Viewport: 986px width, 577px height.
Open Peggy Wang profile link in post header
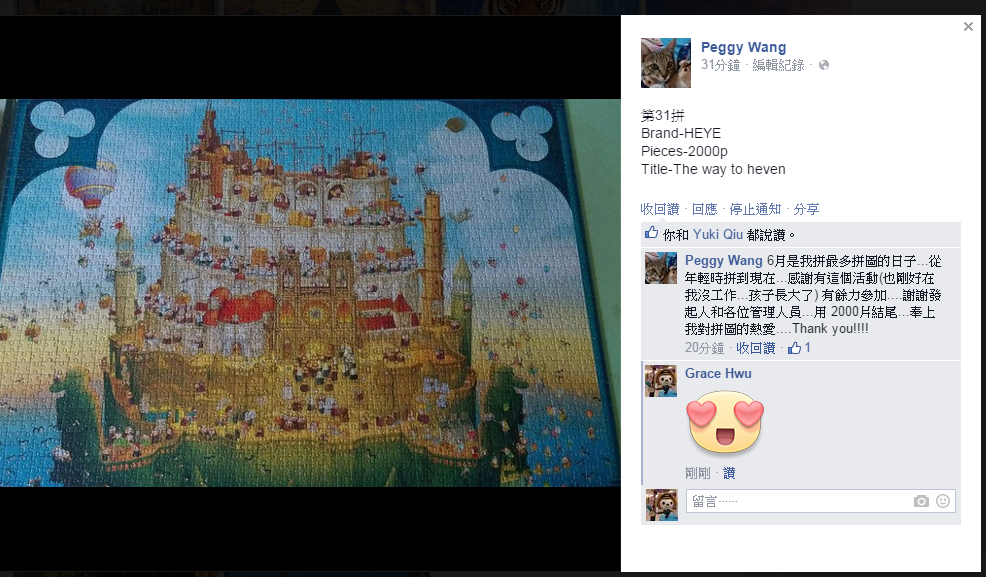[743, 47]
